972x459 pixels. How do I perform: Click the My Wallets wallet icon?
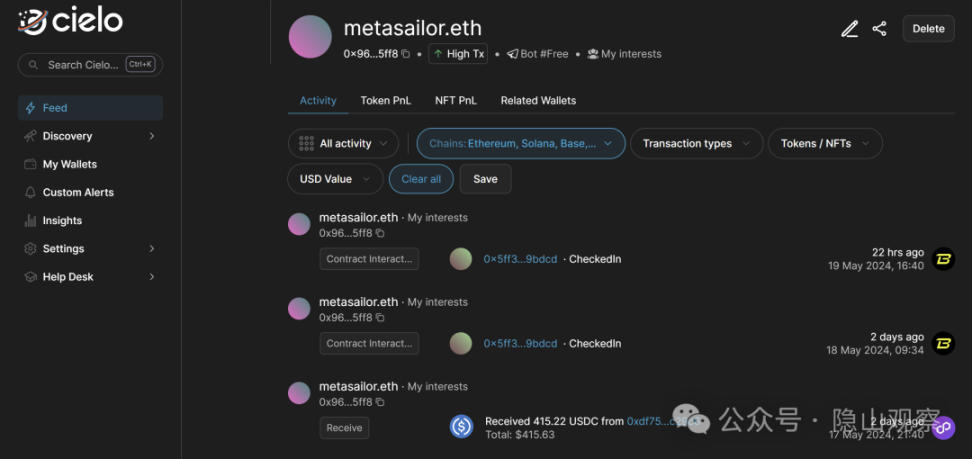[x=30, y=164]
